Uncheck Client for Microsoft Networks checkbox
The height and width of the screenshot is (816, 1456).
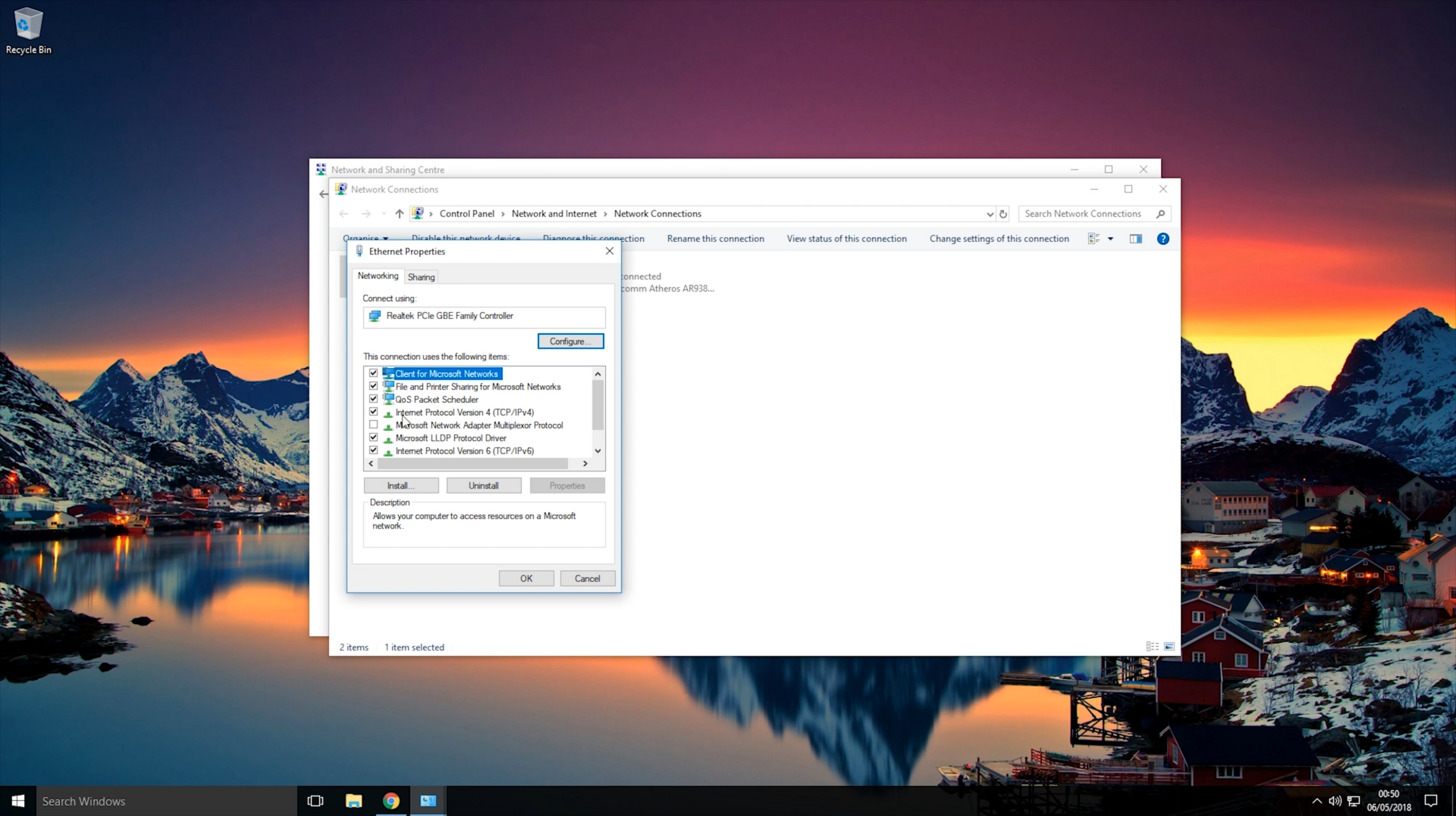pyautogui.click(x=373, y=374)
